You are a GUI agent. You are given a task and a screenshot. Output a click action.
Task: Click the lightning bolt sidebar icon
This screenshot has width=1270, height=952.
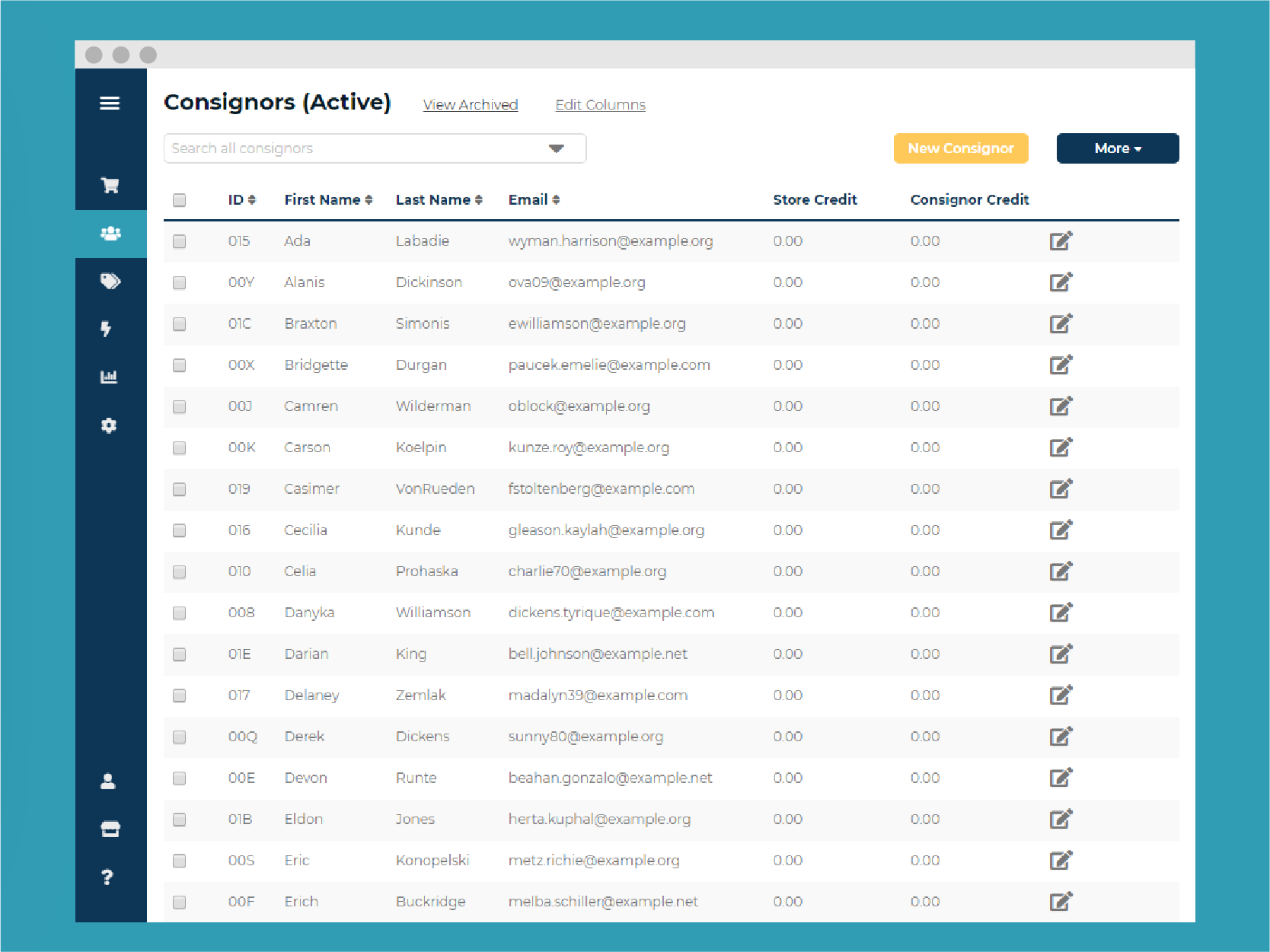click(x=107, y=329)
